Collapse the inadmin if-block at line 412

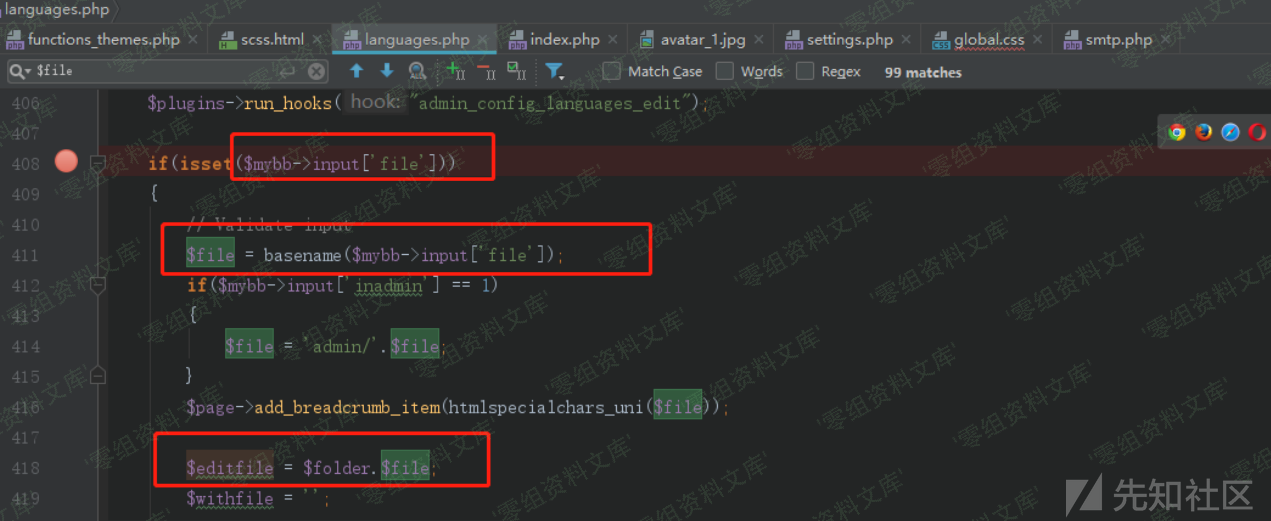click(x=98, y=286)
